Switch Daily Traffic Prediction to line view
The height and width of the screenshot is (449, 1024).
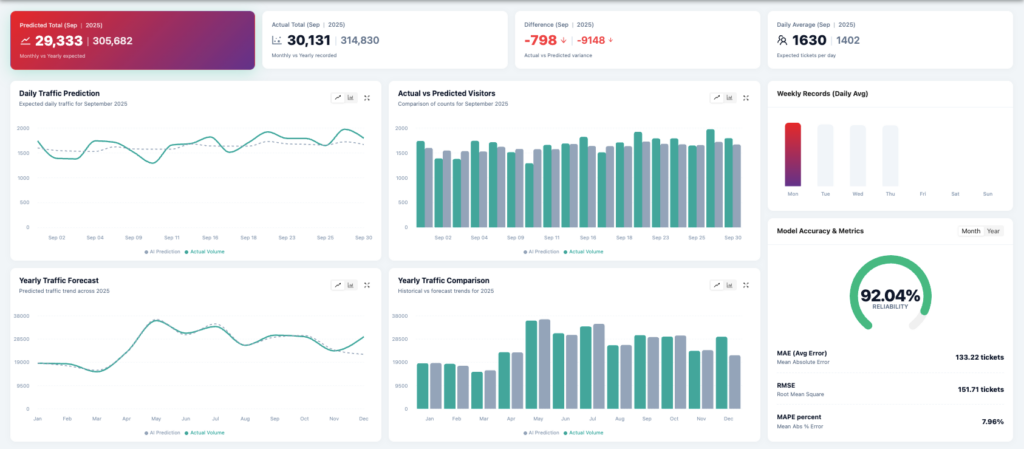tap(338, 98)
